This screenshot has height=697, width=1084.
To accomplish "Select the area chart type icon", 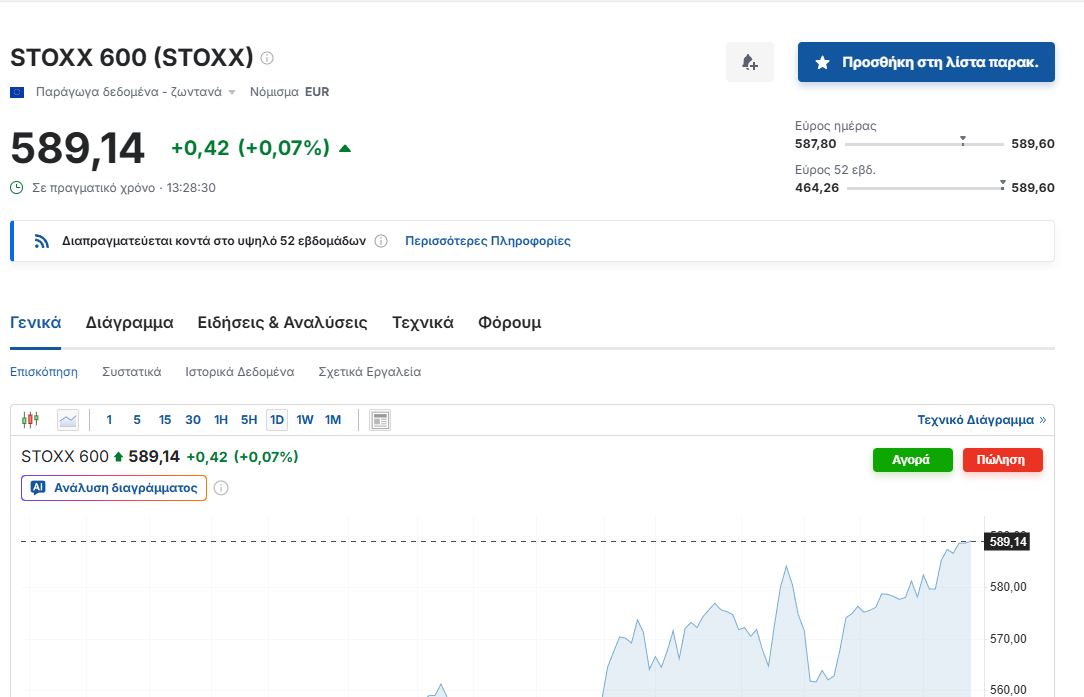I will tap(68, 420).
